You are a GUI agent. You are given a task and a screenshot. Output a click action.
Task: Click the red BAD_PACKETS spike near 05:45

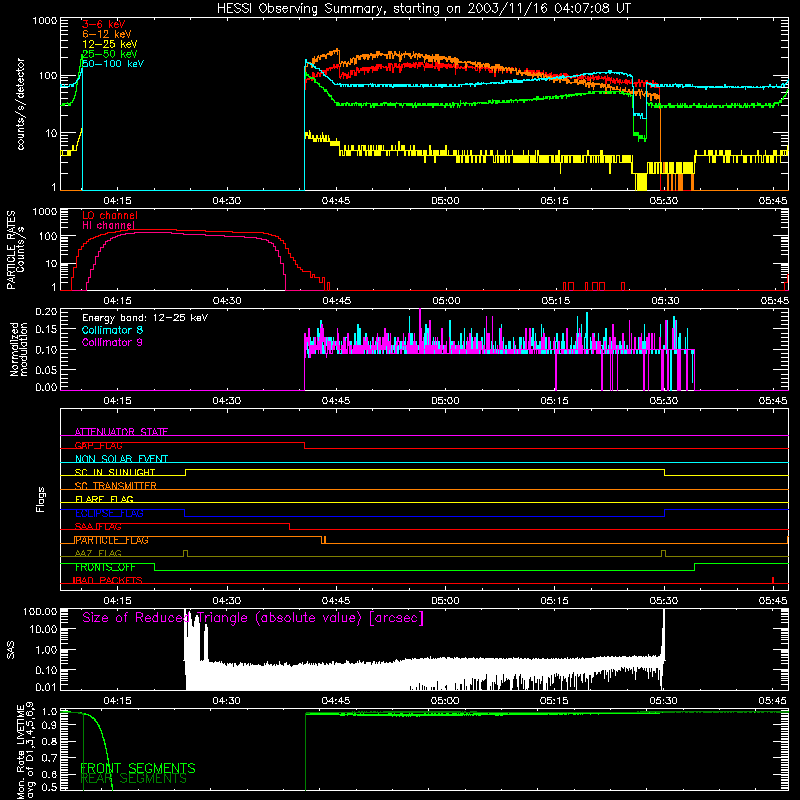[x=773, y=580]
